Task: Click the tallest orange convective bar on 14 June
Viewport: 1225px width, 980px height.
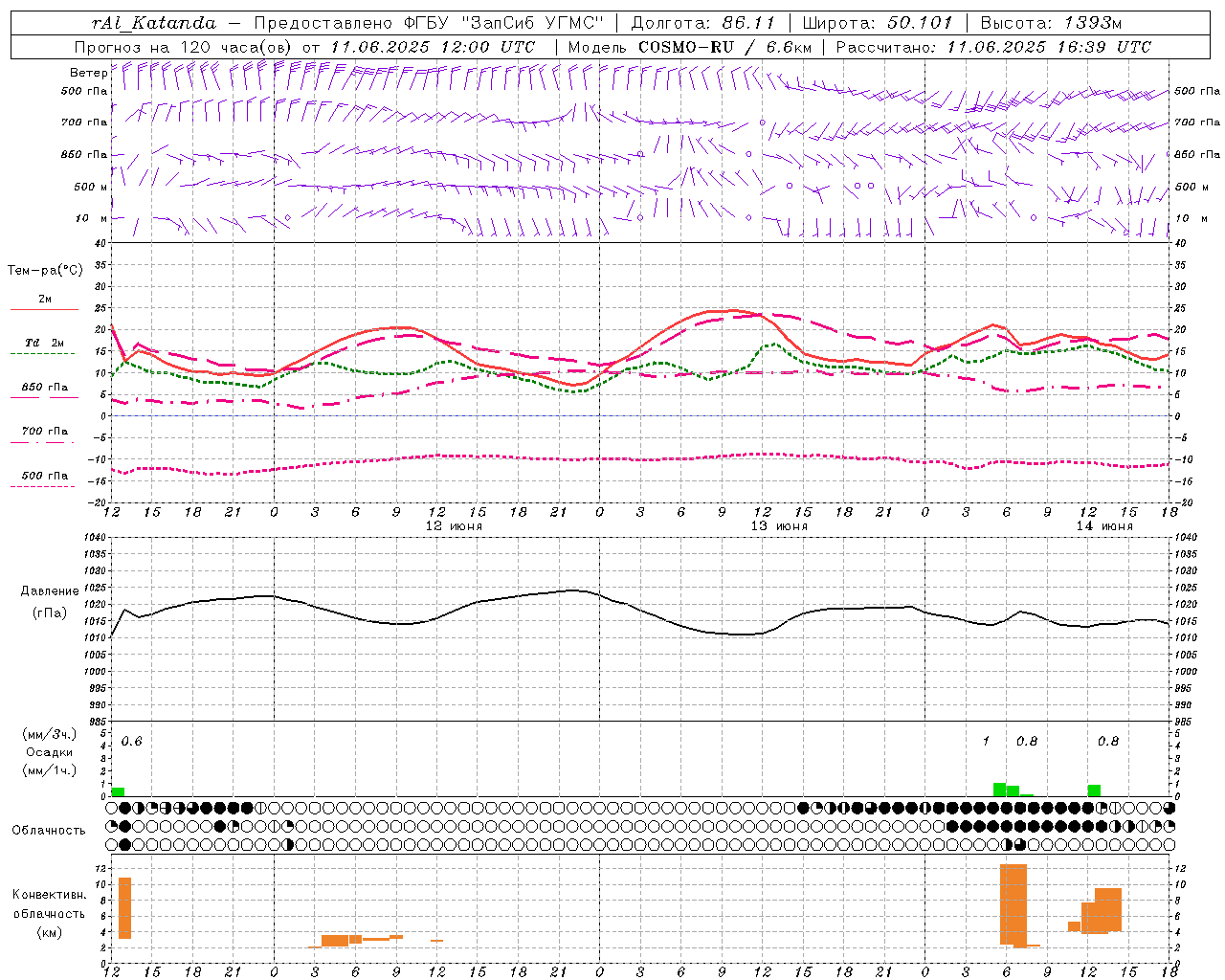Action: (1013, 905)
